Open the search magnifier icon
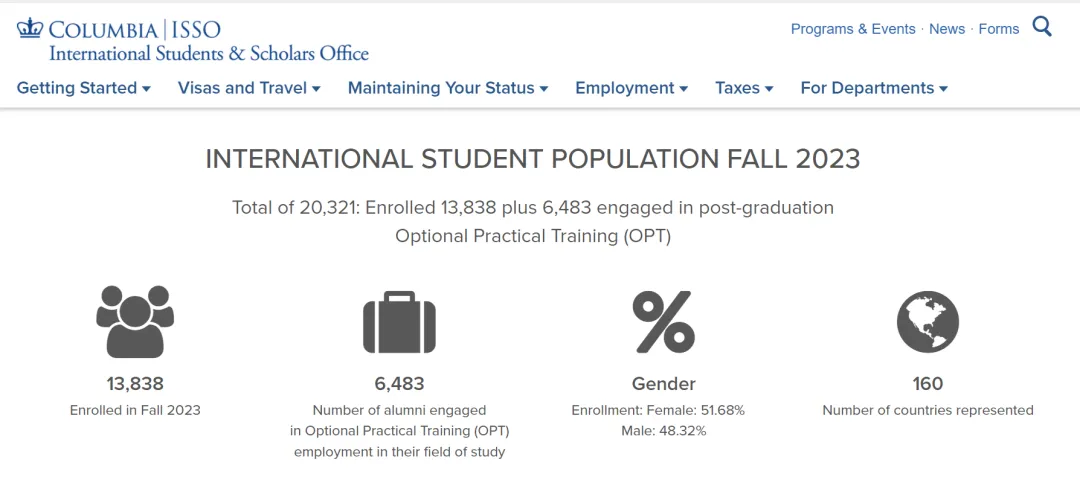 (1042, 28)
